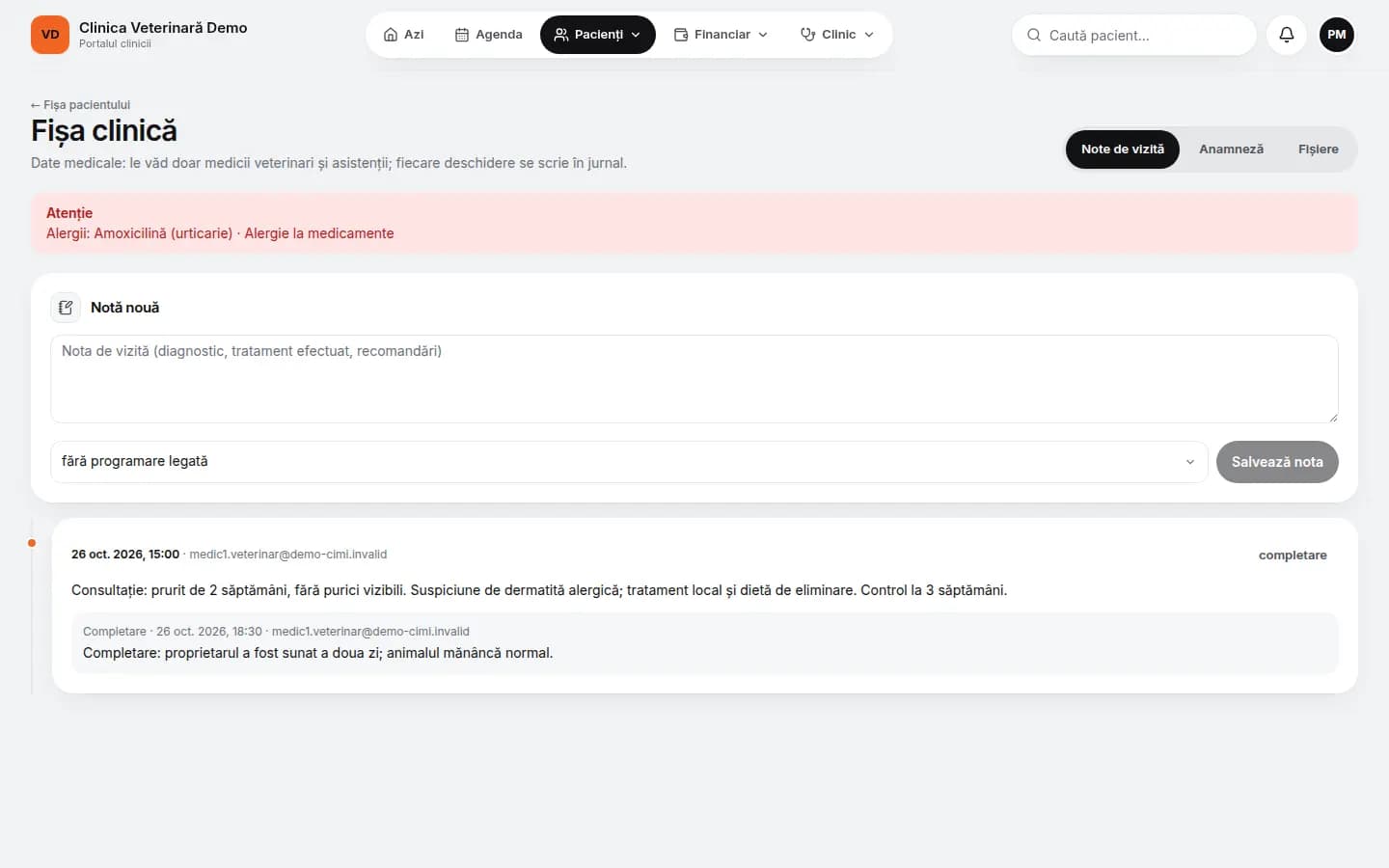1389x868 pixels.
Task: Focus the Caută pacient search field
Action: click(1134, 35)
